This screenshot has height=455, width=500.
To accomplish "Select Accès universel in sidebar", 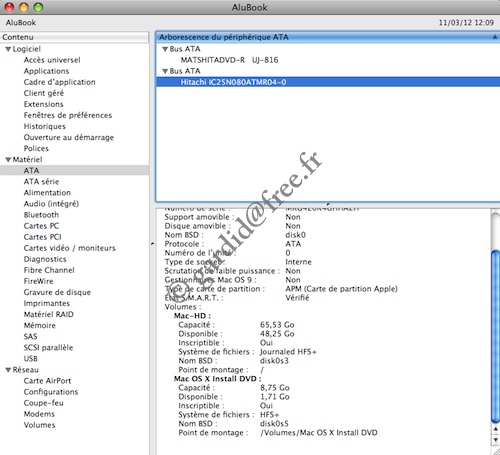I will (x=52, y=60).
